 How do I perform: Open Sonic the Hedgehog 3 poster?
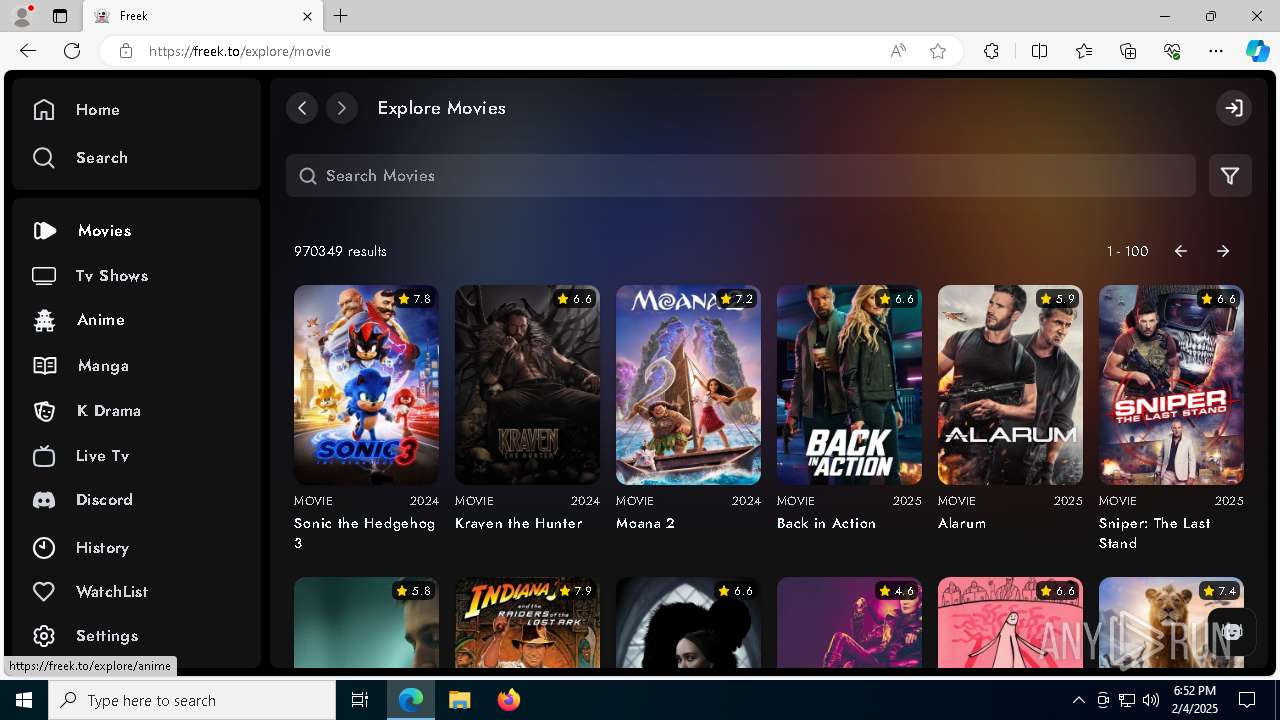366,385
